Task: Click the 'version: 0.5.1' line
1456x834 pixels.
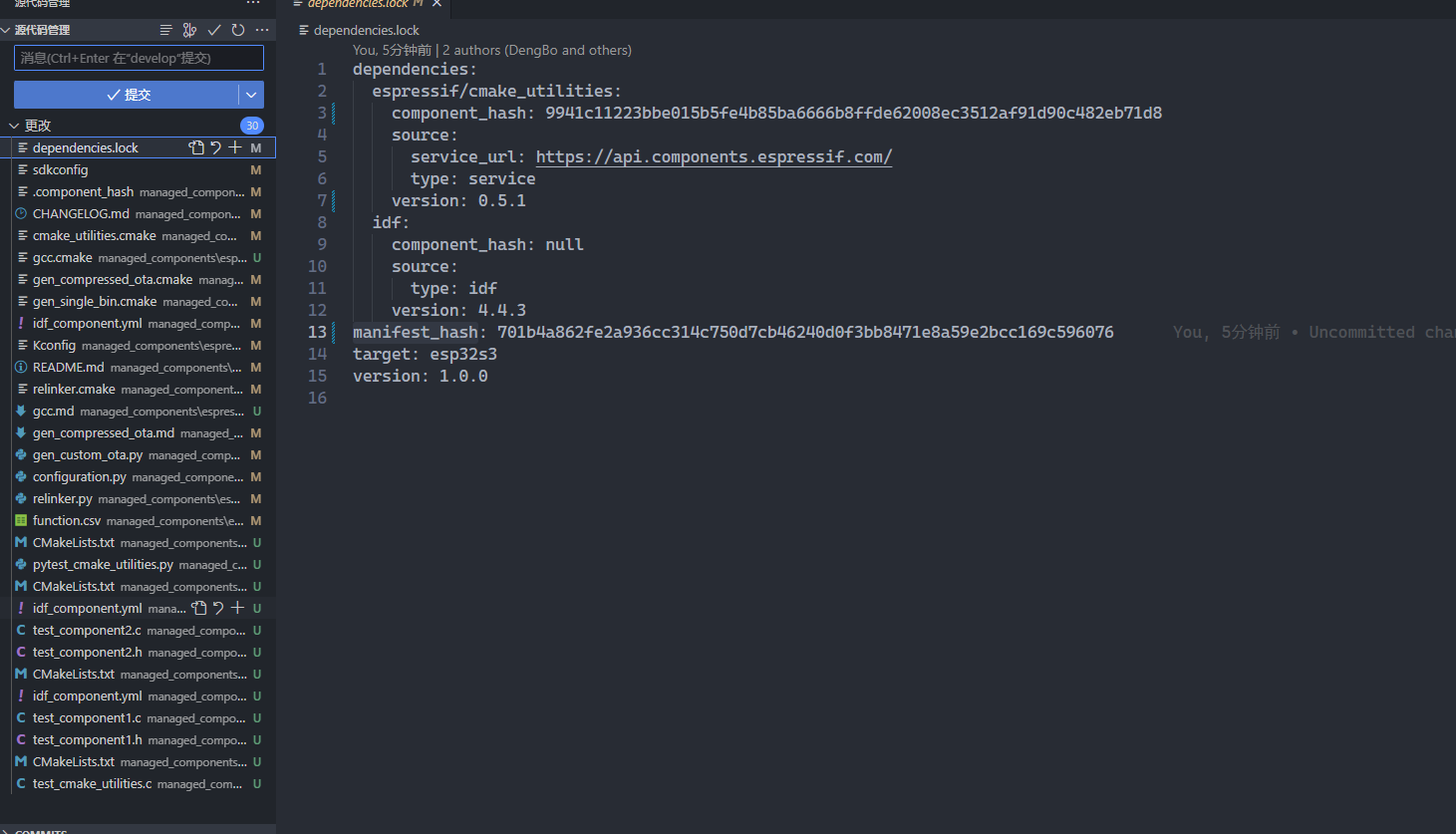Action: pyautogui.click(x=458, y=200)
